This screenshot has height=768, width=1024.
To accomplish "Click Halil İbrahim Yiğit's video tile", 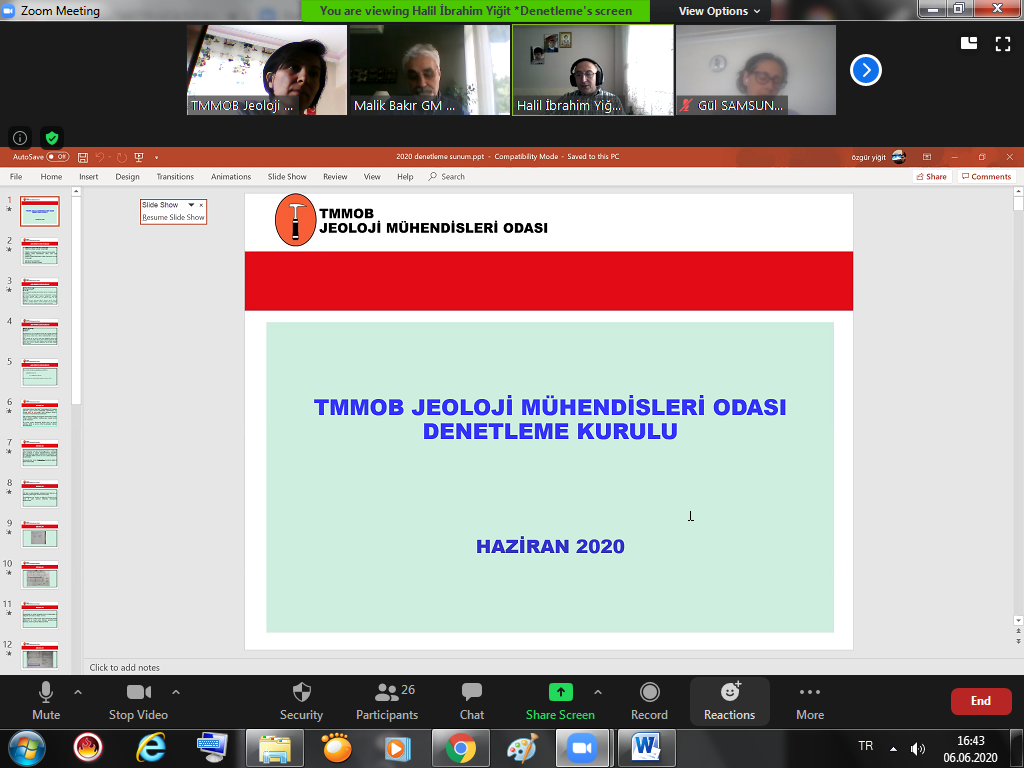I will click(x=593, y=70).
